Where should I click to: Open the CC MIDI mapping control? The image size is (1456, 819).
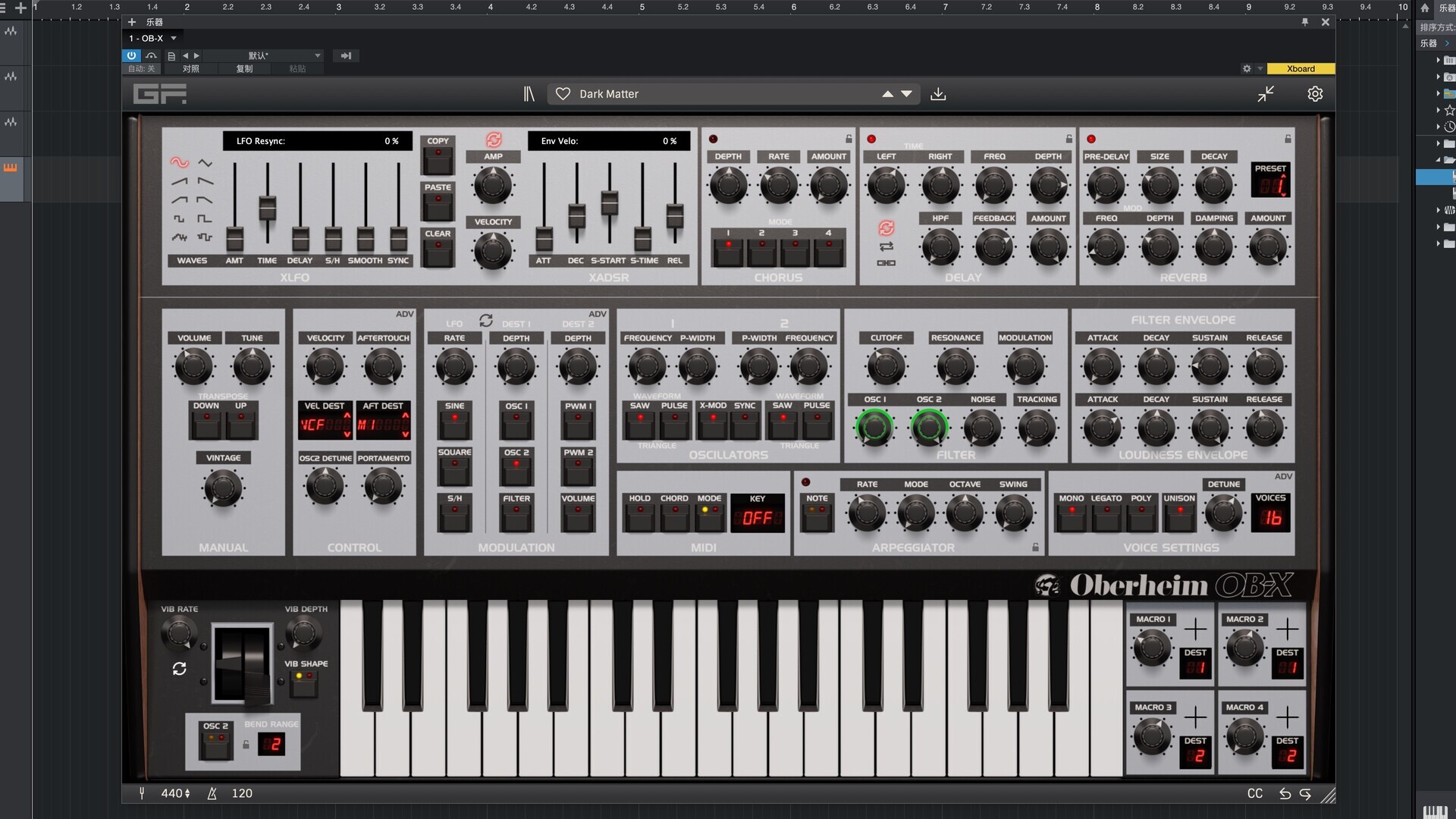pos(1255,793)
